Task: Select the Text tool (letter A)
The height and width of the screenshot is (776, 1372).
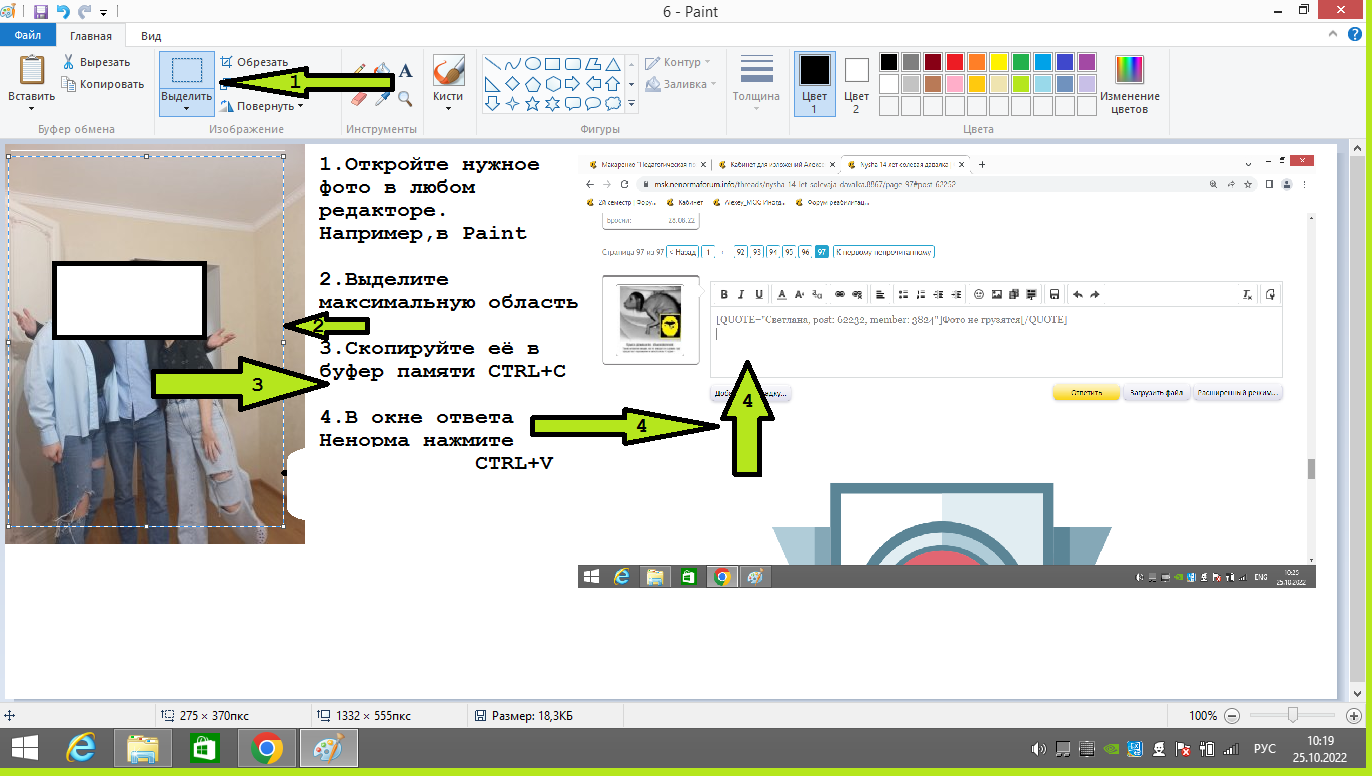Action: click(x=406, y=71)
